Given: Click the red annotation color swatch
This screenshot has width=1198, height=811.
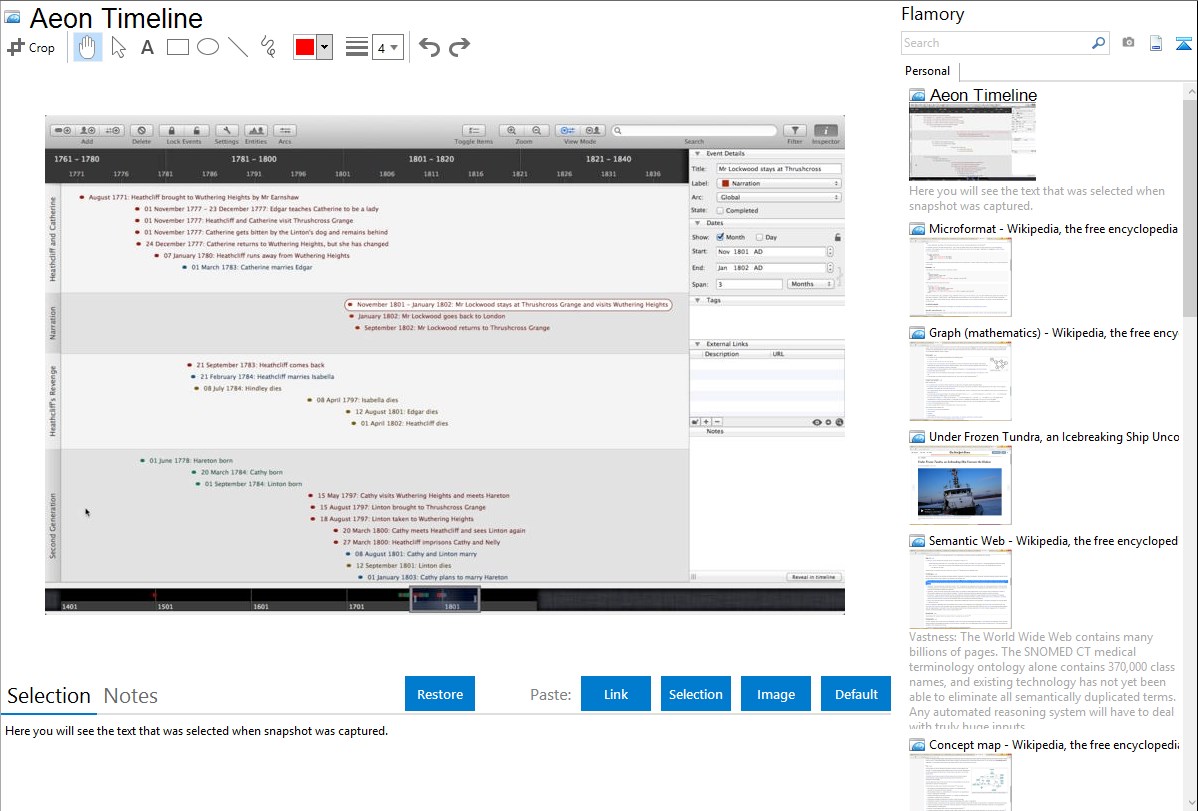Looking at the screenshot, I should (305, 47).
